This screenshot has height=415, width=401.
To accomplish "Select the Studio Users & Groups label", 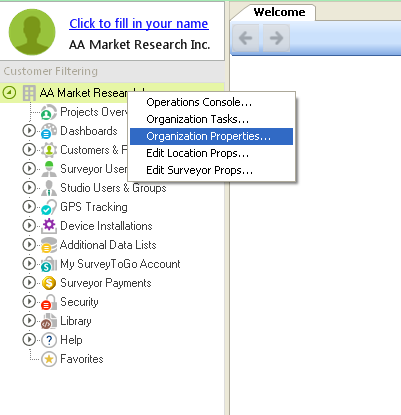I will [113, 188].
